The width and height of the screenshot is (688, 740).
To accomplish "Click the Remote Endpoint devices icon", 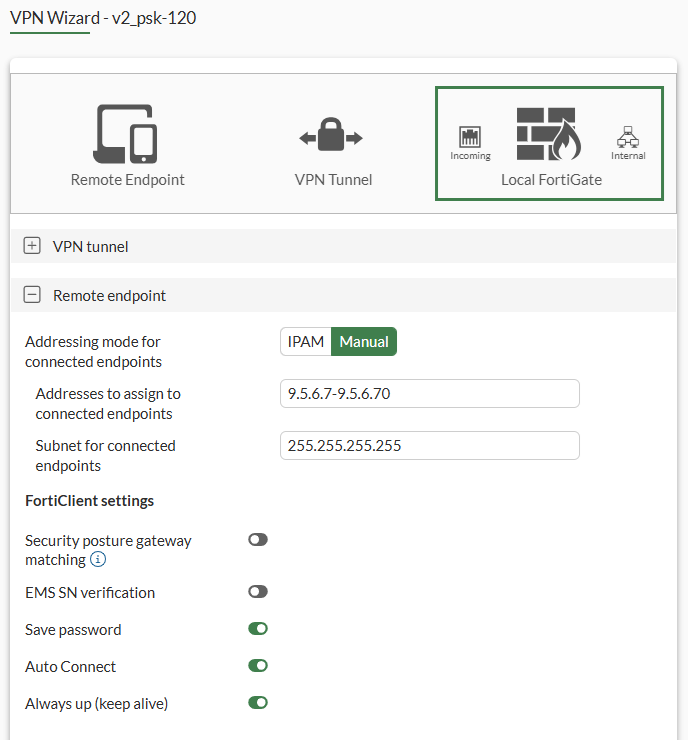I will [127, 134].
